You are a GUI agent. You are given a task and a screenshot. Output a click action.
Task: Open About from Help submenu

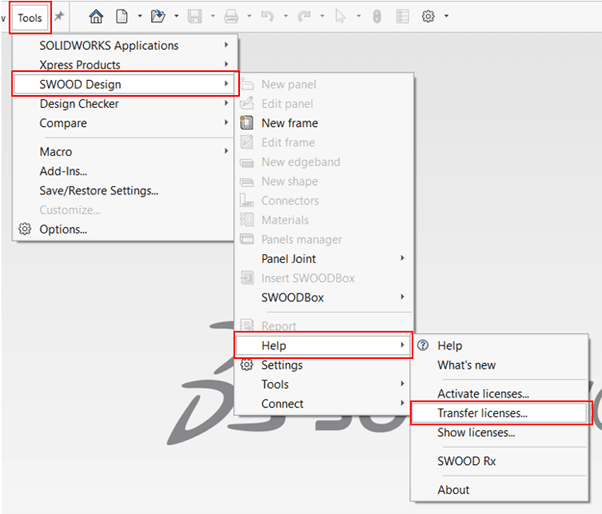pos(499,490)
